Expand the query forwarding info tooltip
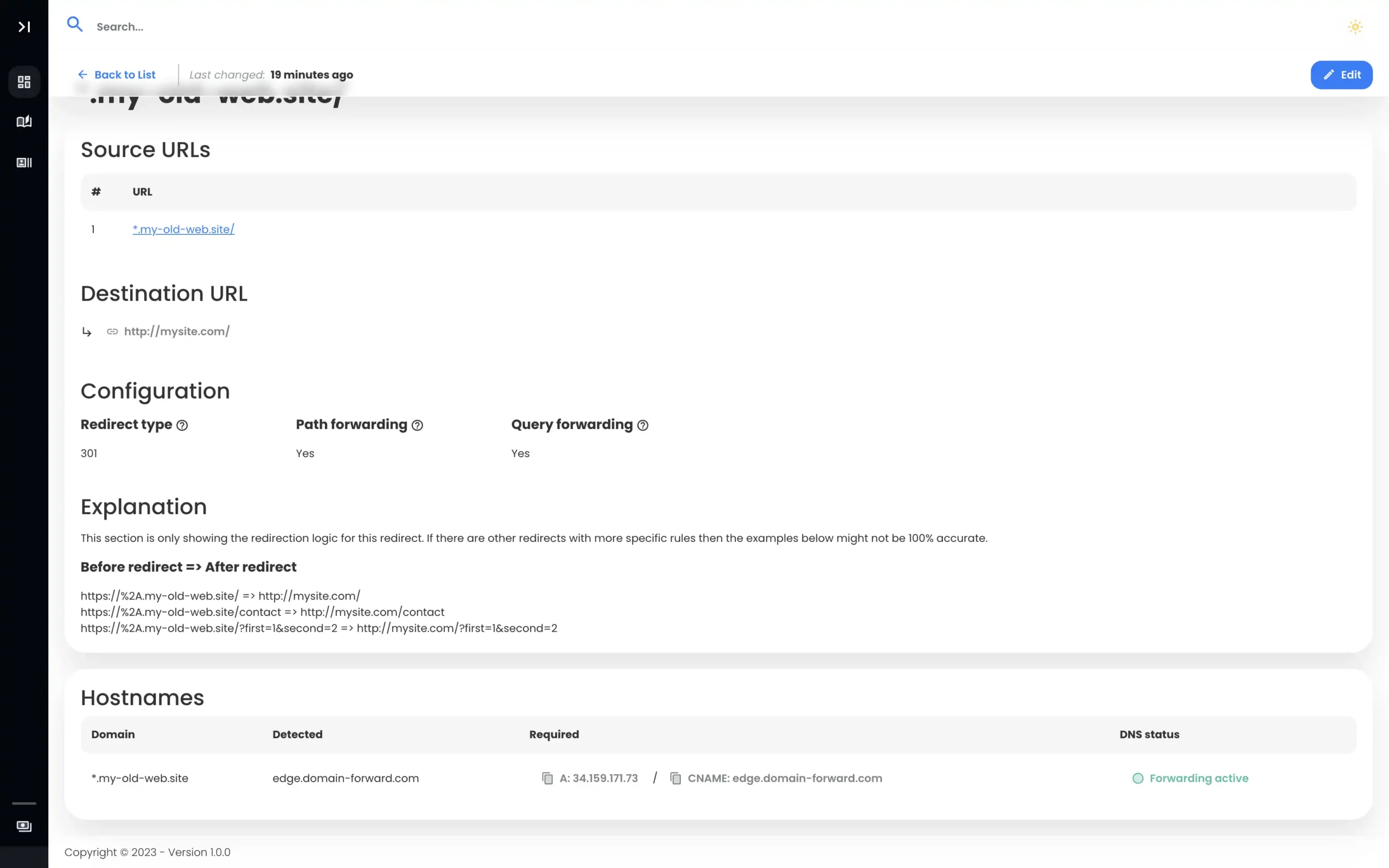Screen dimensions: 1389x868 [x=644, y=425]
